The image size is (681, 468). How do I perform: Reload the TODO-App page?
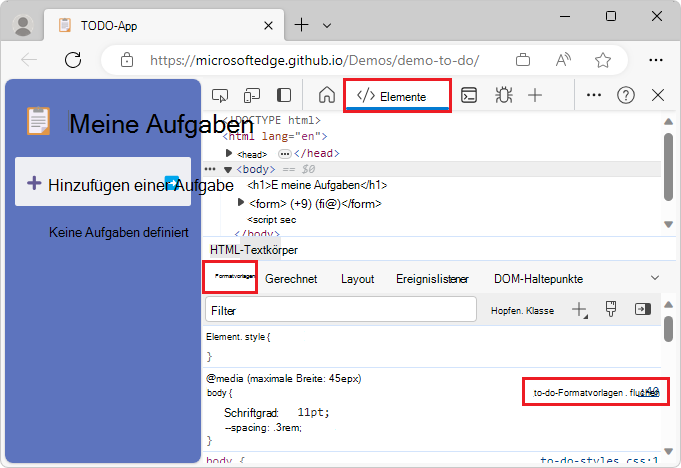click(x=73, y=60)
